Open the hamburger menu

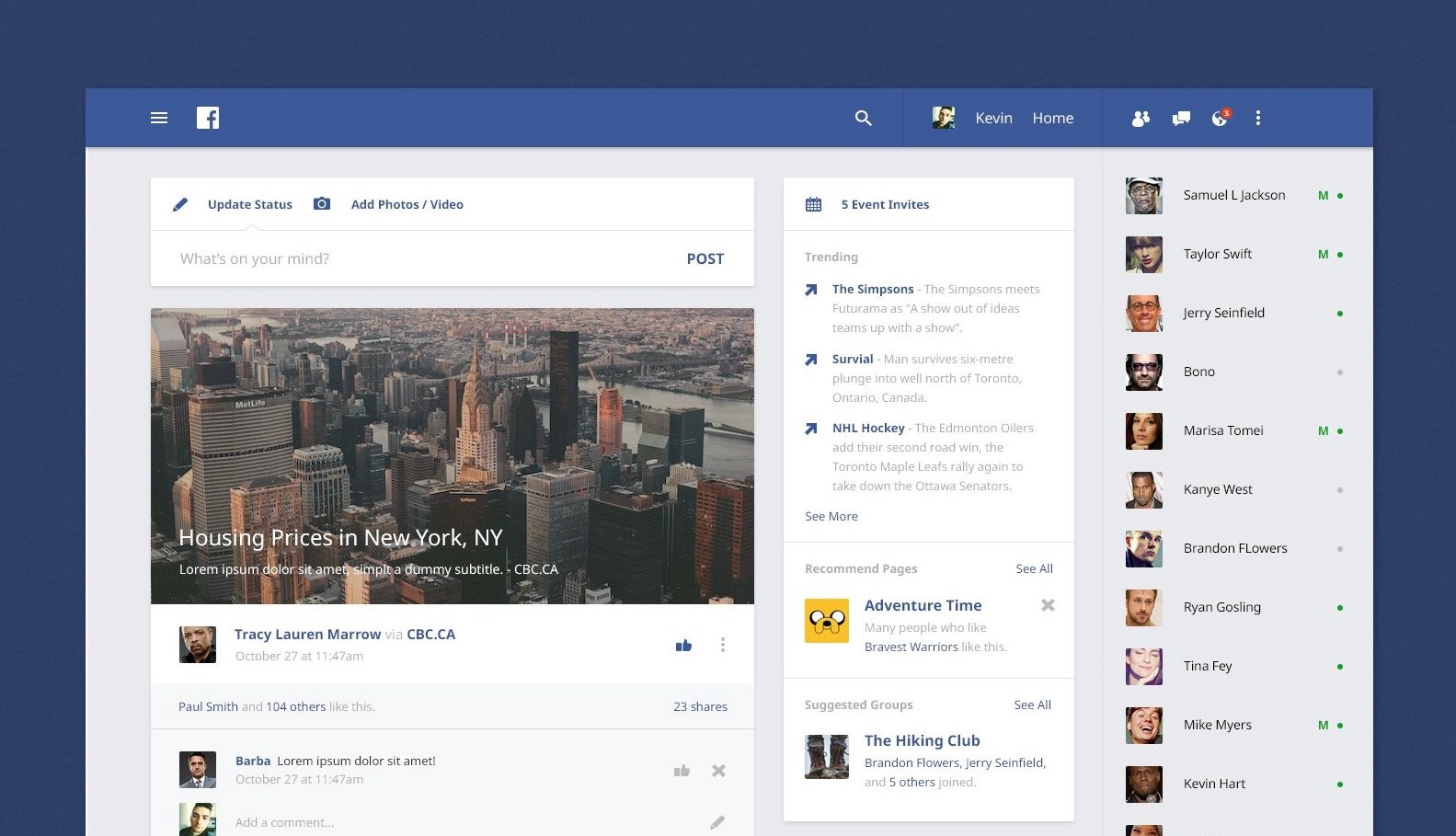click(x=159, y=118)
